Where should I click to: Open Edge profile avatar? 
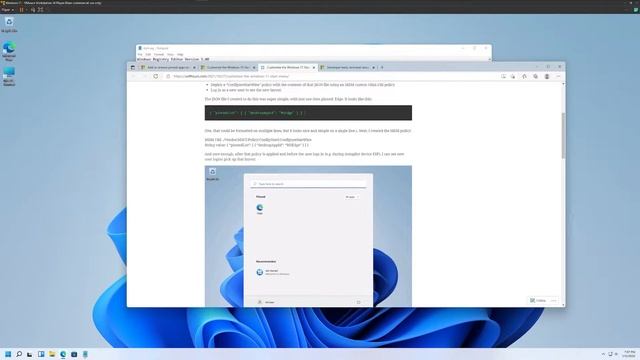[x=547, y=76]
